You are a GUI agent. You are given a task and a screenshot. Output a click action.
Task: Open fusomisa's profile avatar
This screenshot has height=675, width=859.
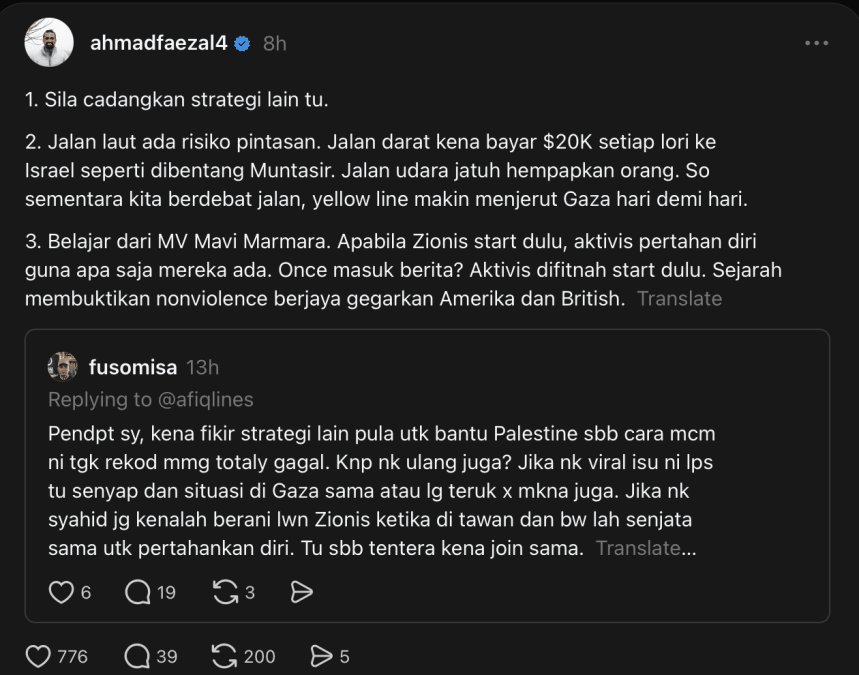click(x=62, y=367)
